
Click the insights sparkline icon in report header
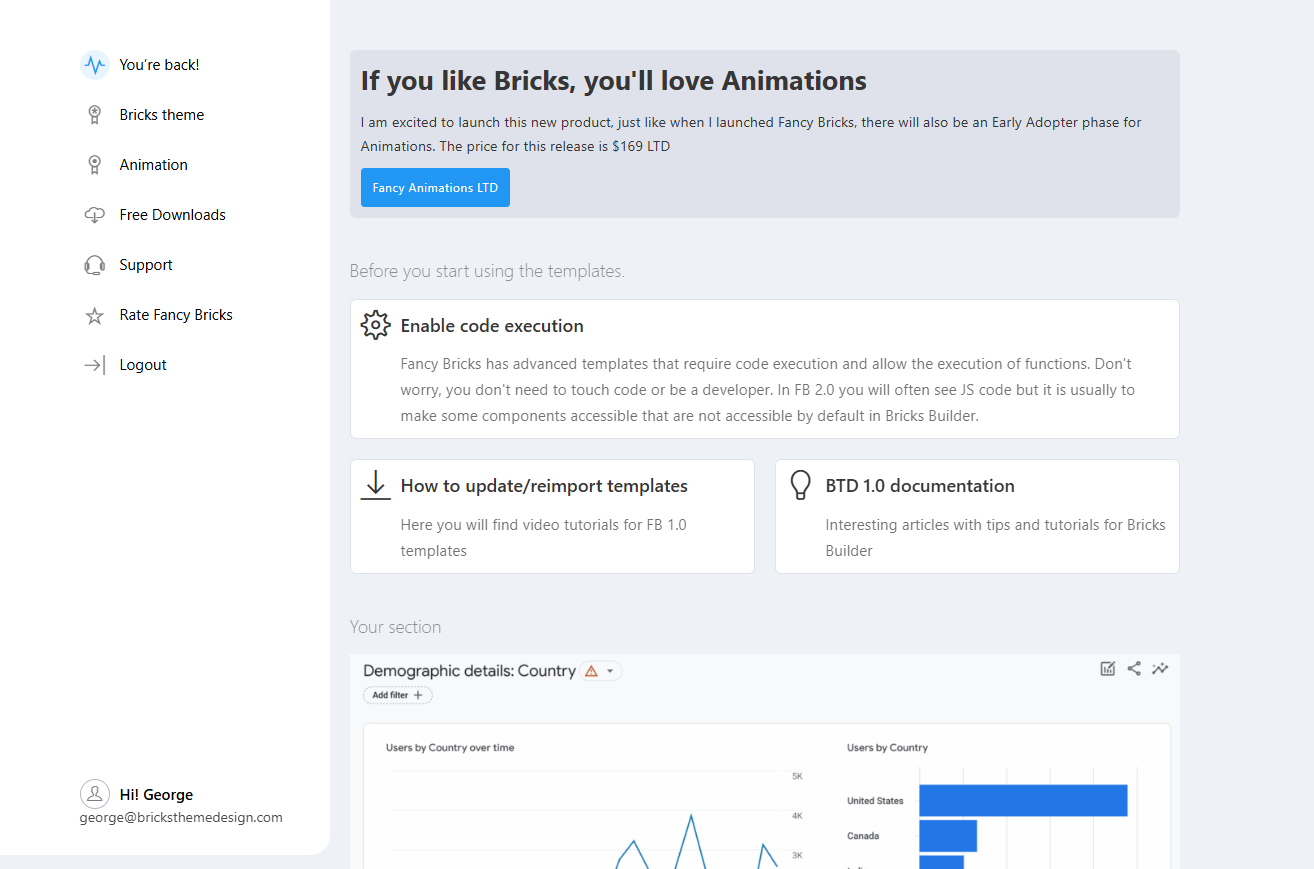click(1160, 669)
